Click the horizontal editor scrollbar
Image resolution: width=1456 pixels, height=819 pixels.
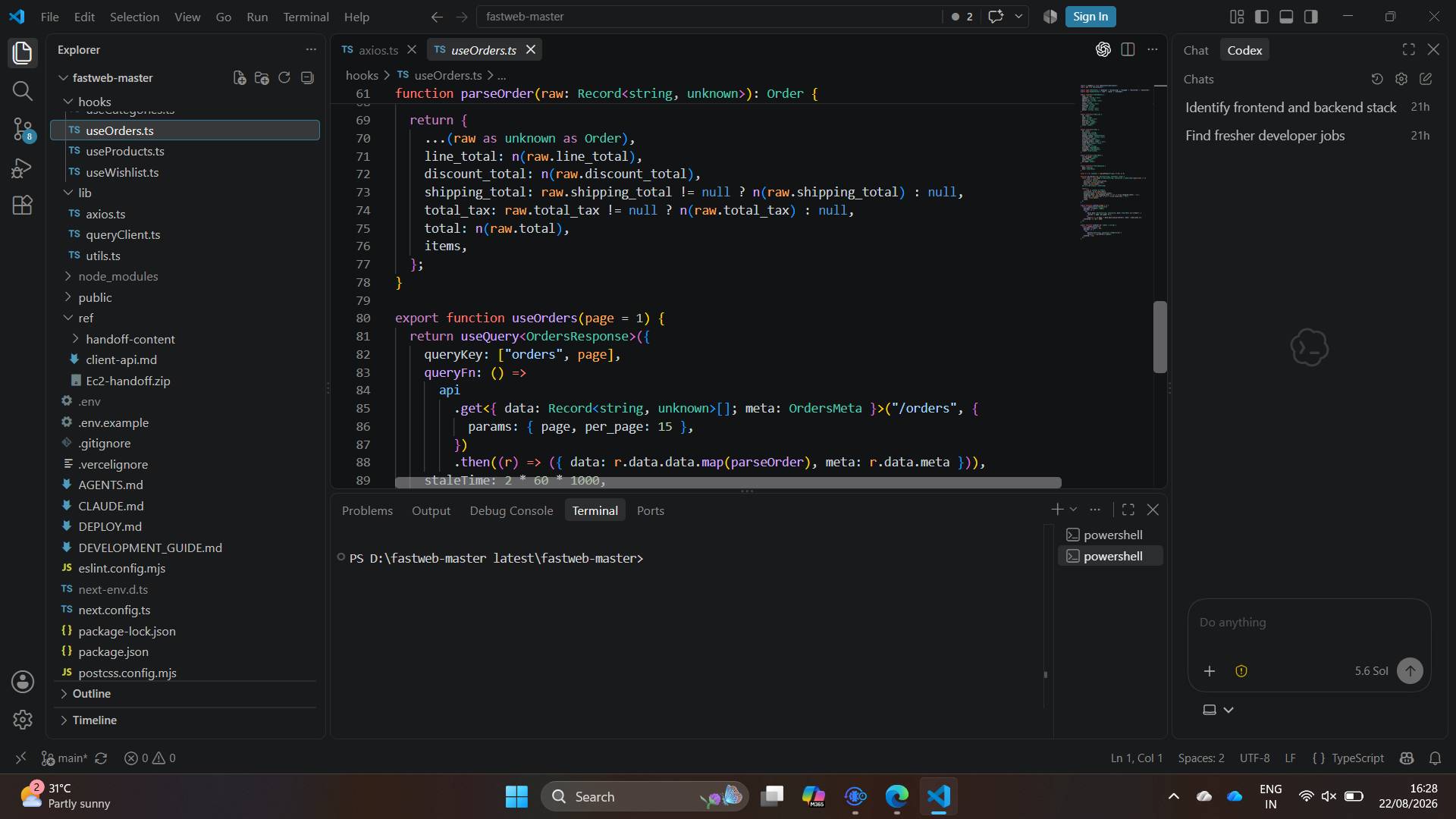pyautogui.click(x=728, y=482)
